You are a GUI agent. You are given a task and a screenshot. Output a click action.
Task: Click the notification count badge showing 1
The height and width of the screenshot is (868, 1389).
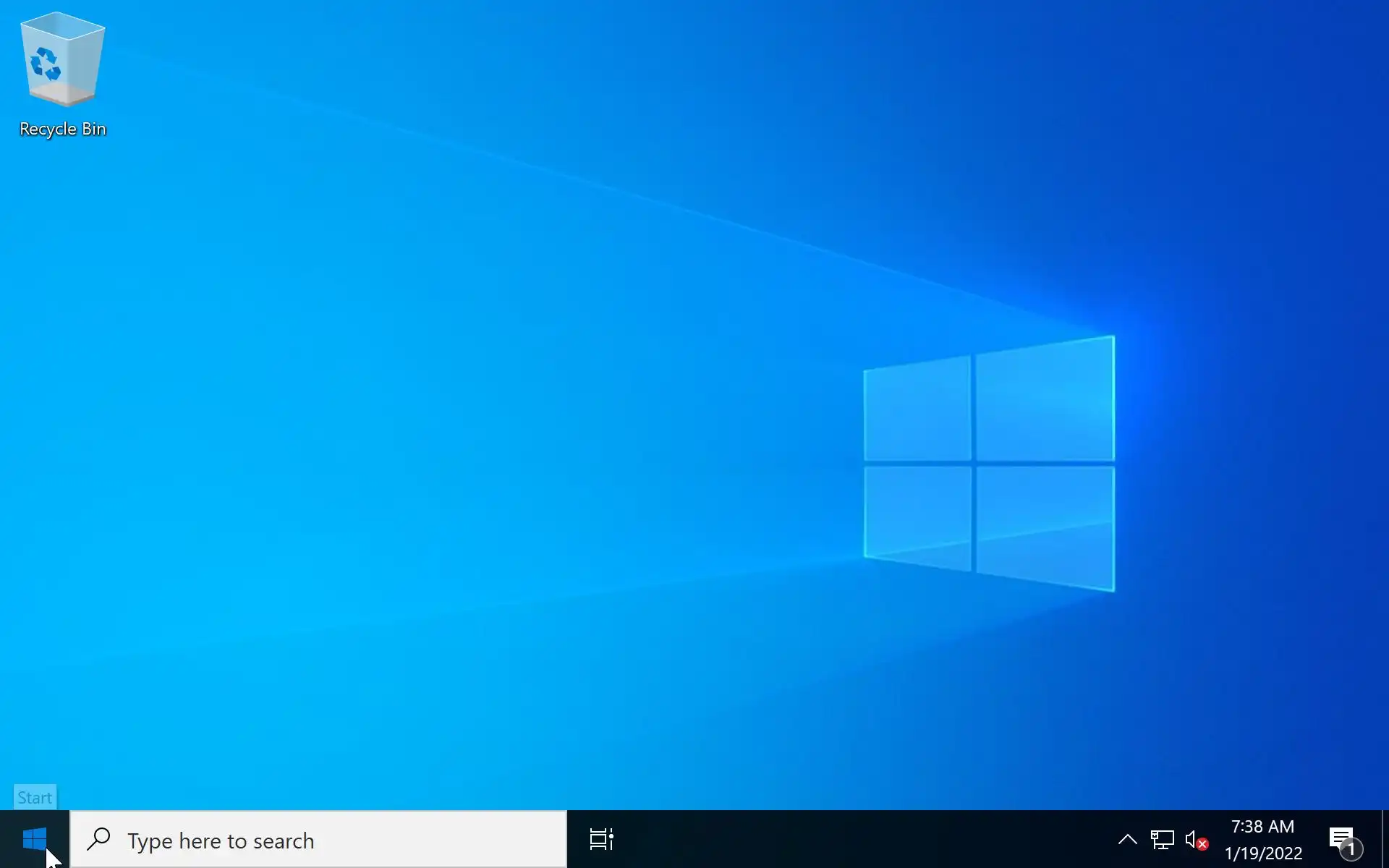1351,848
